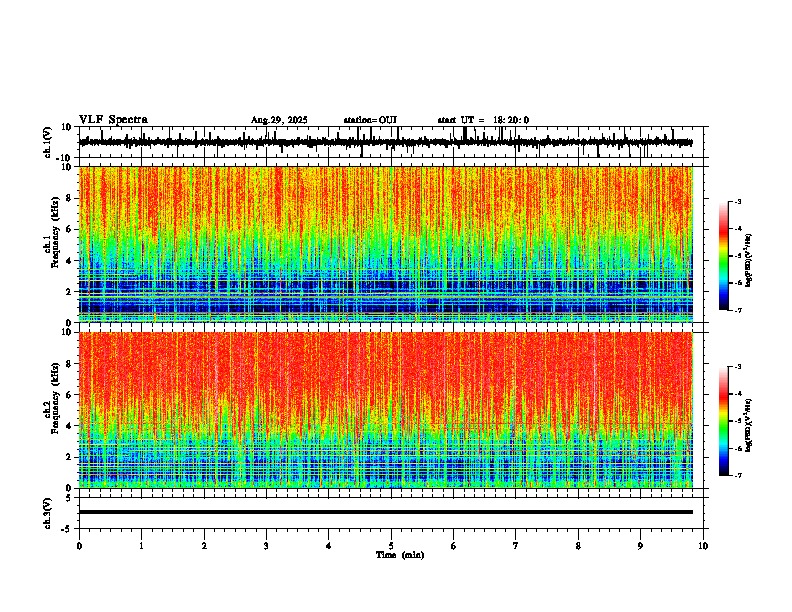Click the ch.2 spectrogram color scale bar
Viewport: 792px width, 612px height.
[724, 421]
